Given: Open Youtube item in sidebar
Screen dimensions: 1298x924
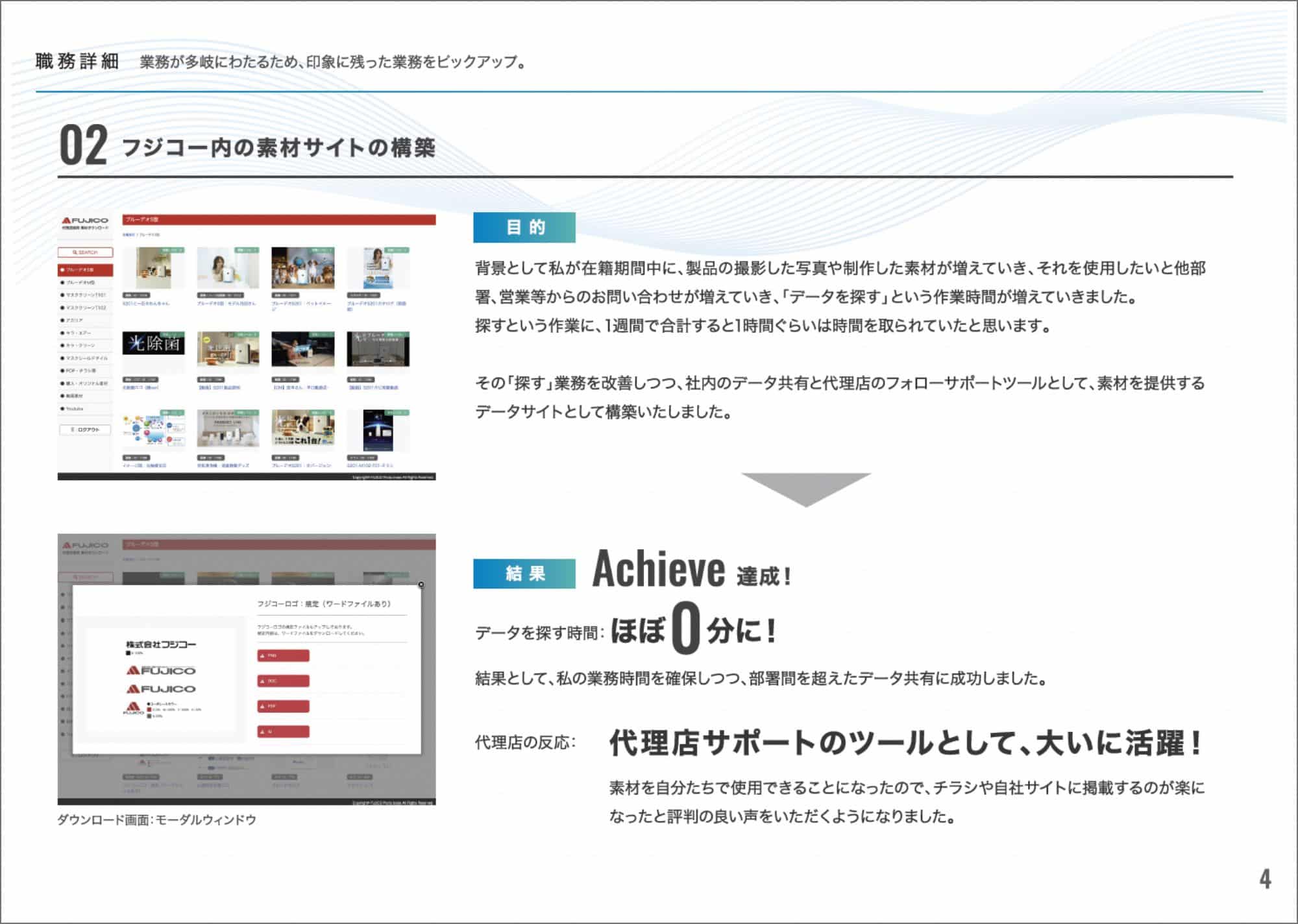Looking at the screenshot, I should click(74, 409).
